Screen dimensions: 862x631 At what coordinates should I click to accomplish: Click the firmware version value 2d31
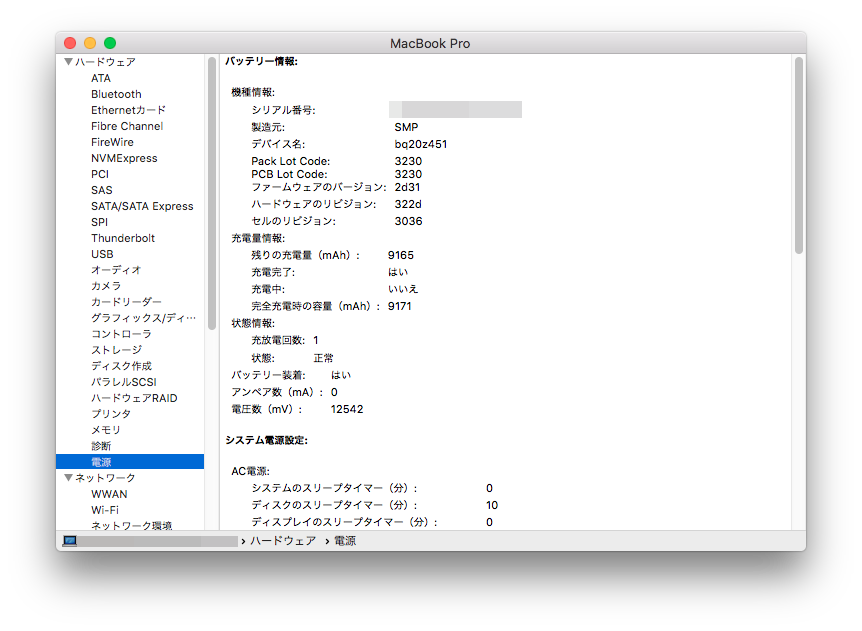pos(407,187)
